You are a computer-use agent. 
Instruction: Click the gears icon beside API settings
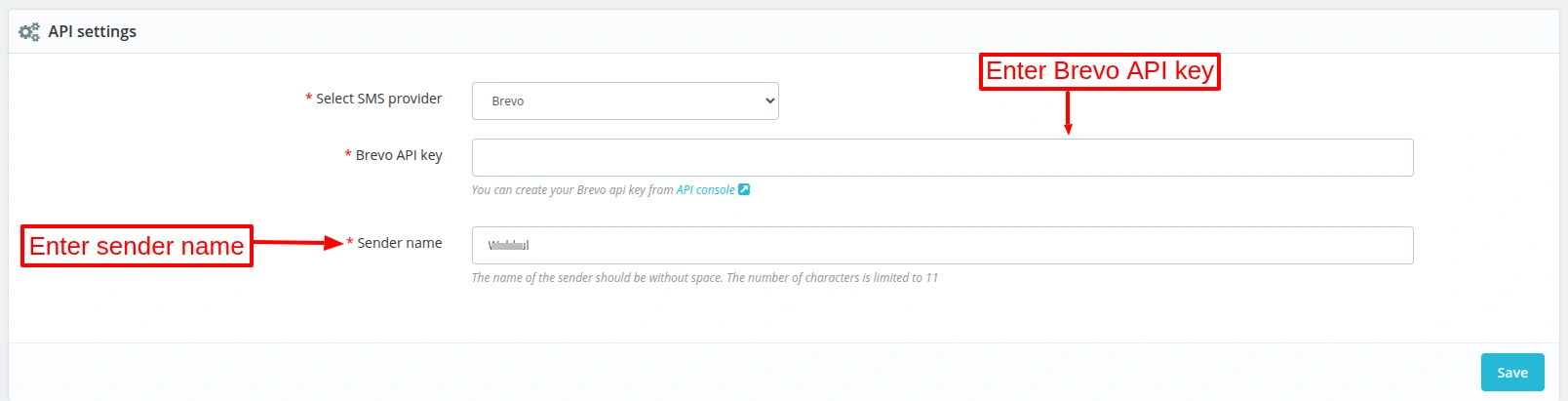(29, 32)
